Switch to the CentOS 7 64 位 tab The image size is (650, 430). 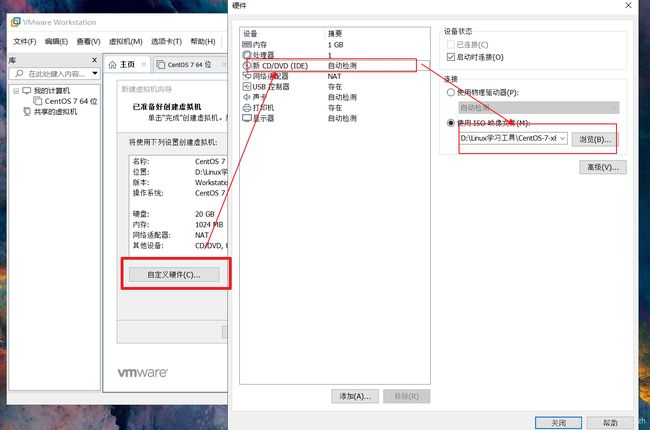[189, 65]
